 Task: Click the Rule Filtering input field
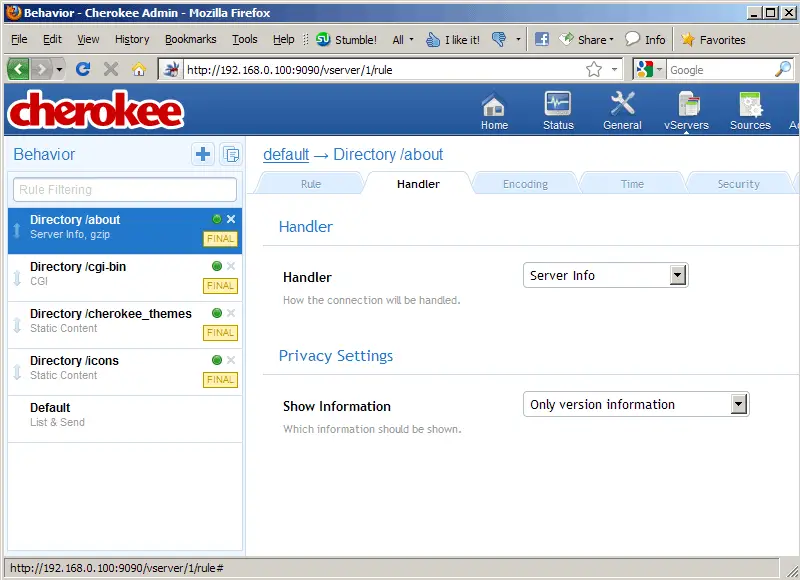point(125,189)
